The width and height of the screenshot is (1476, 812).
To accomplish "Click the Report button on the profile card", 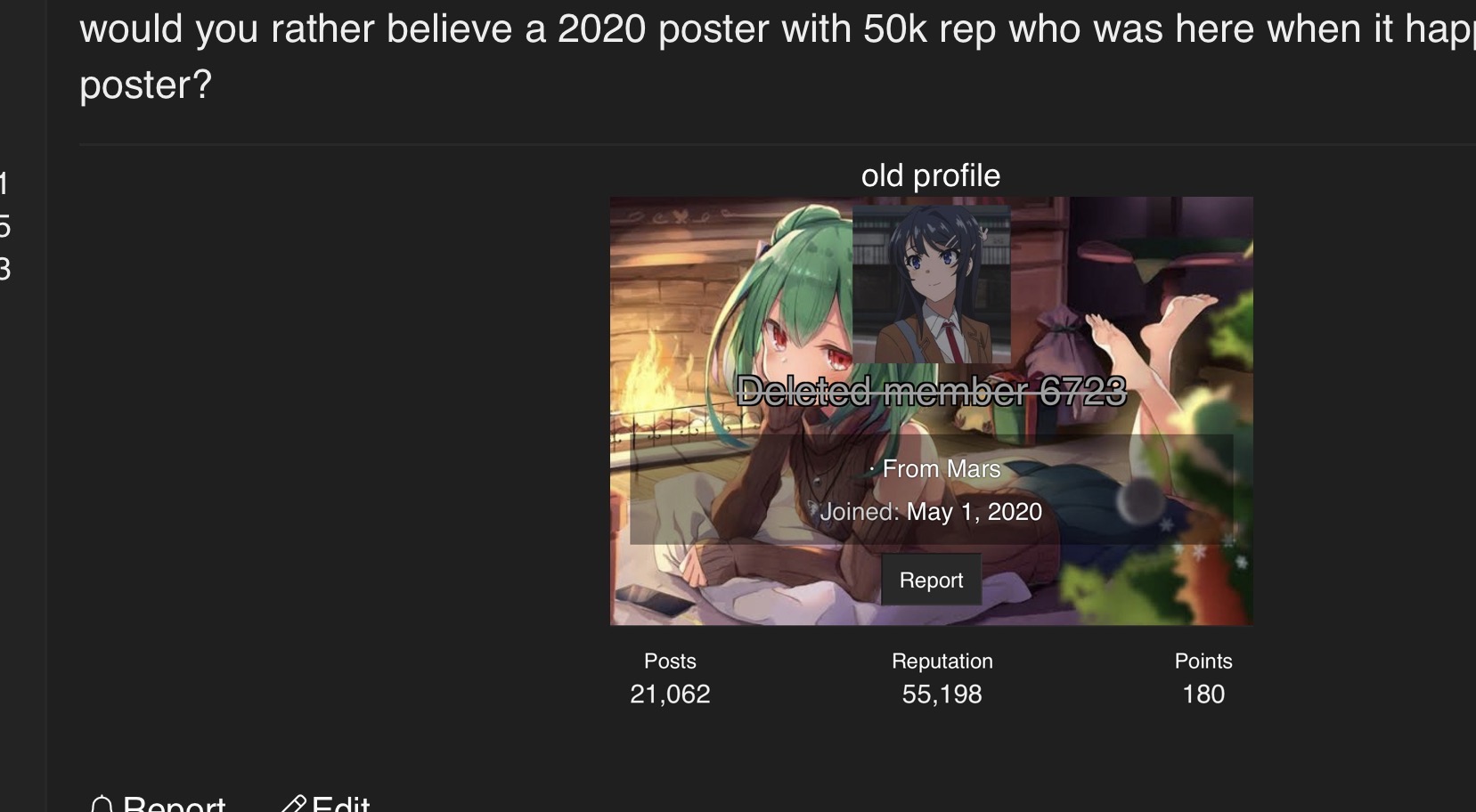I will (x=931, y=580).
